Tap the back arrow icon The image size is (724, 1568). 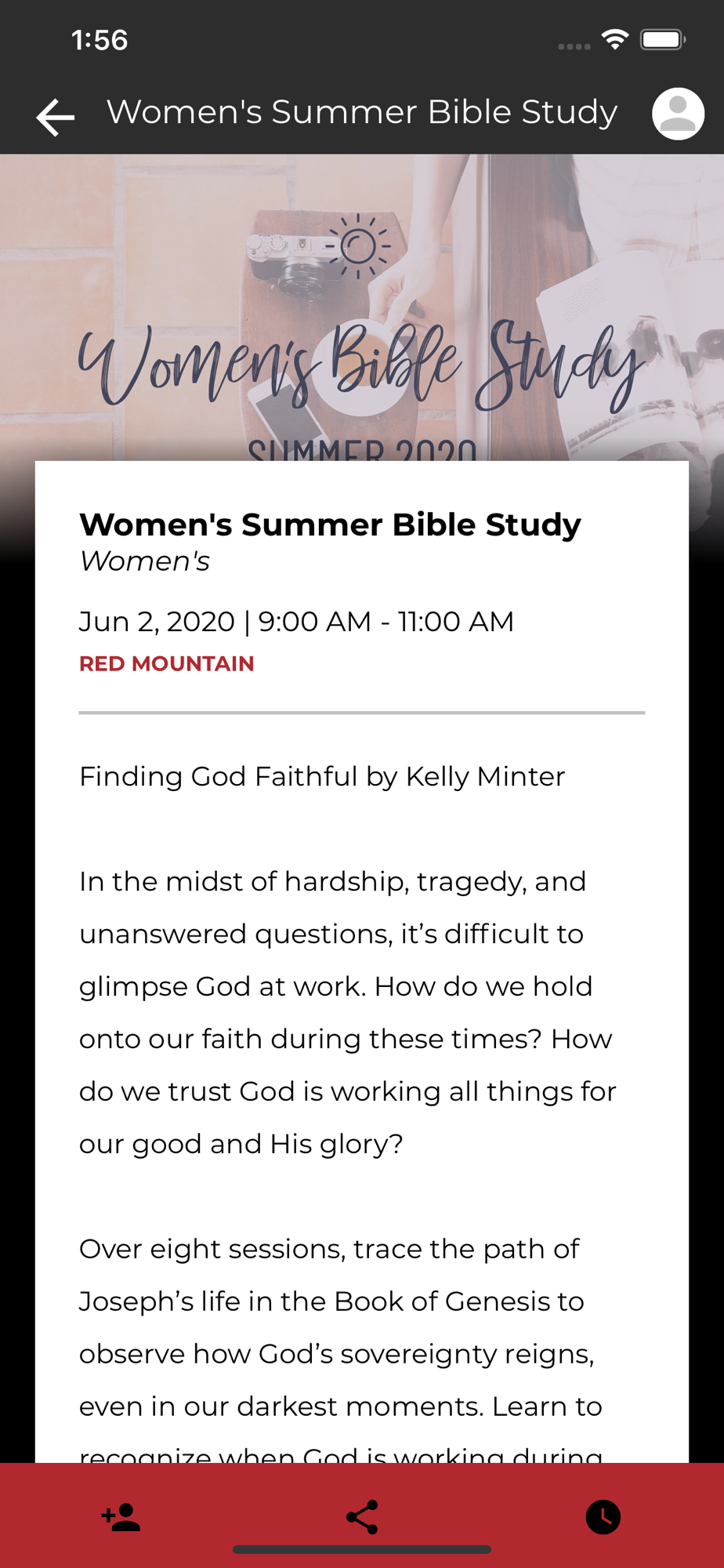[56, 117]
